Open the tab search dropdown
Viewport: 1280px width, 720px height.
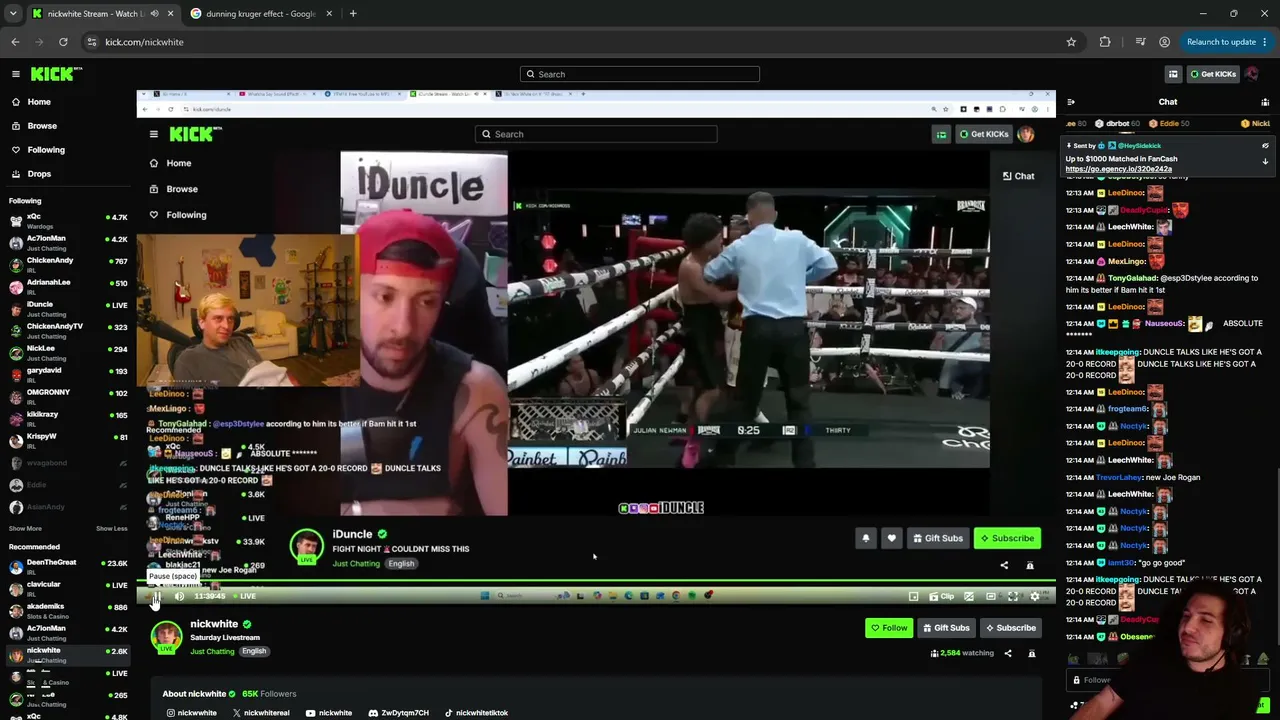click(13, 14)
